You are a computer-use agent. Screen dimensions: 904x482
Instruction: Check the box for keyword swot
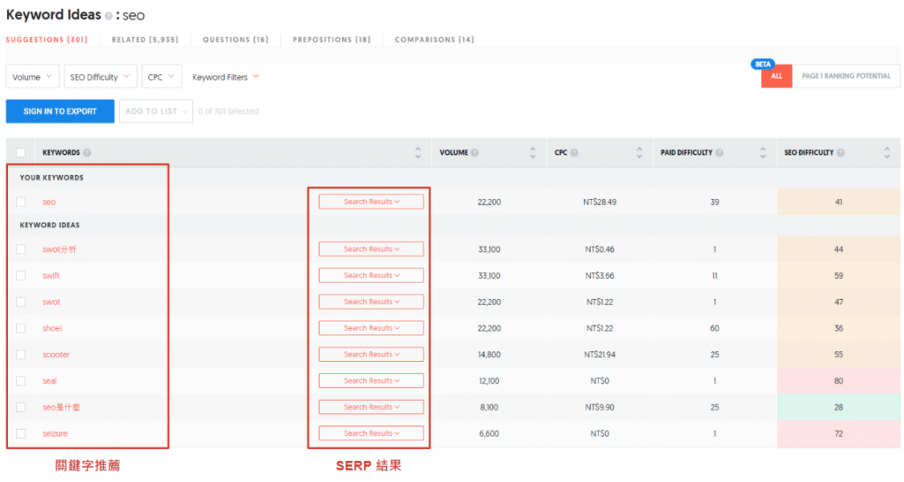21,302
